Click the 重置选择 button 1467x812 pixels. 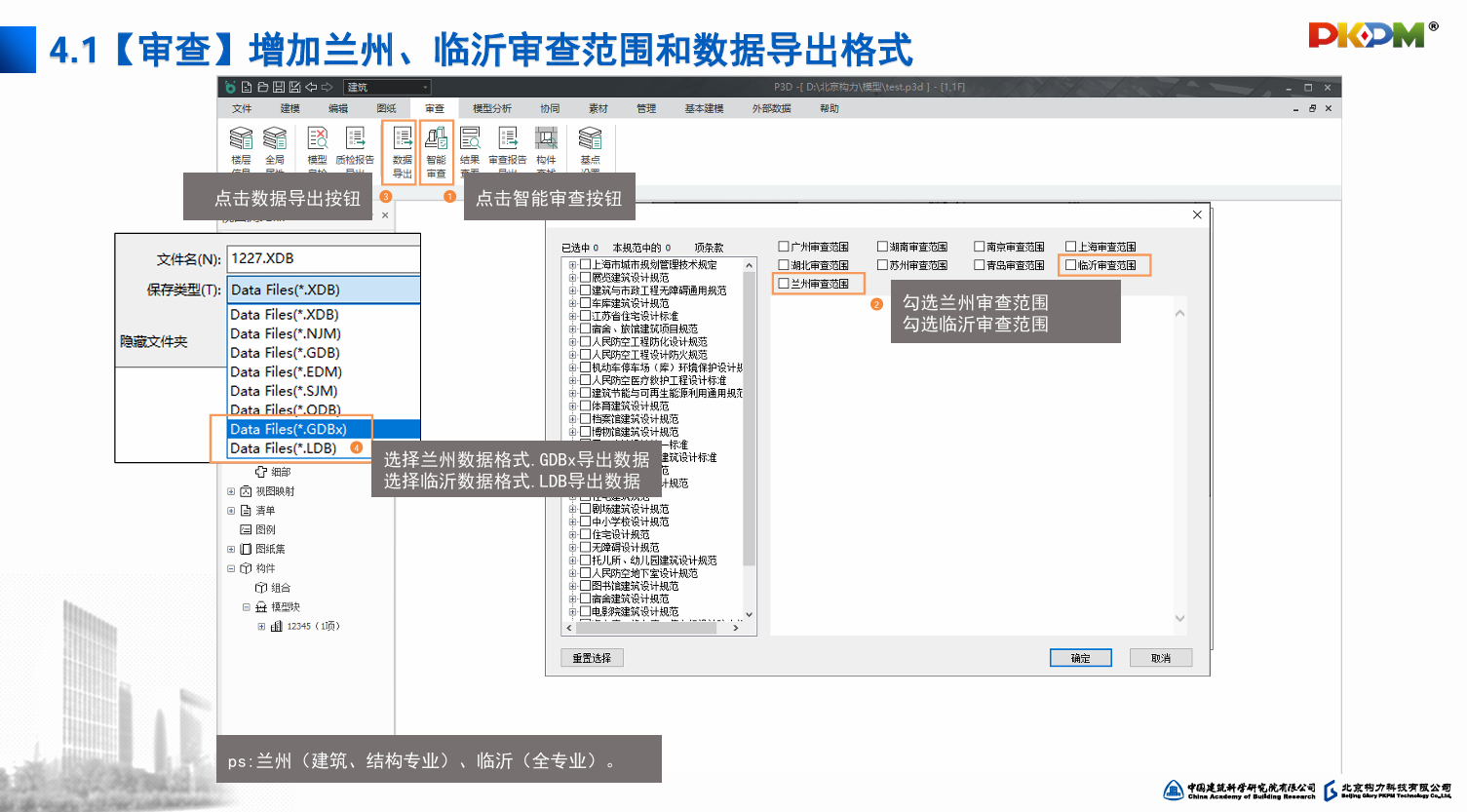tap(592, 658)
